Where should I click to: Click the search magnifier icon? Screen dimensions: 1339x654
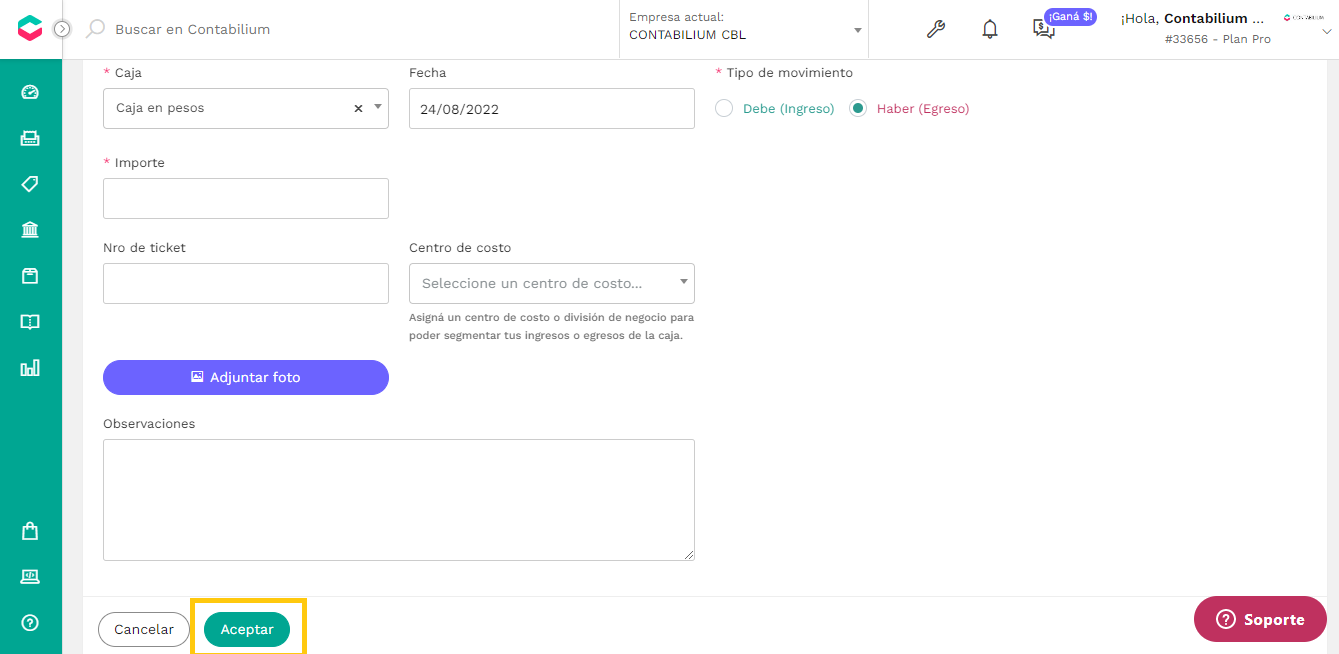click(x=95, y=29)
